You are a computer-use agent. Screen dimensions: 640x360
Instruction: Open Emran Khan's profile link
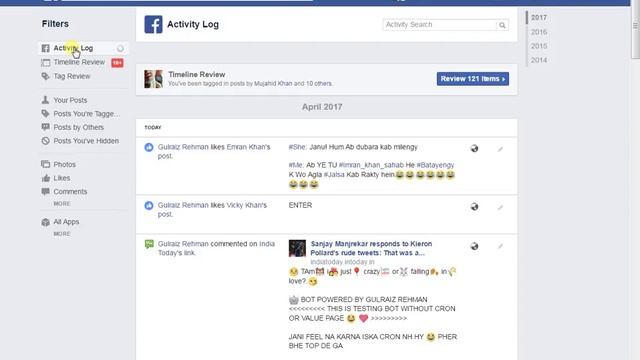coord(248,147)
